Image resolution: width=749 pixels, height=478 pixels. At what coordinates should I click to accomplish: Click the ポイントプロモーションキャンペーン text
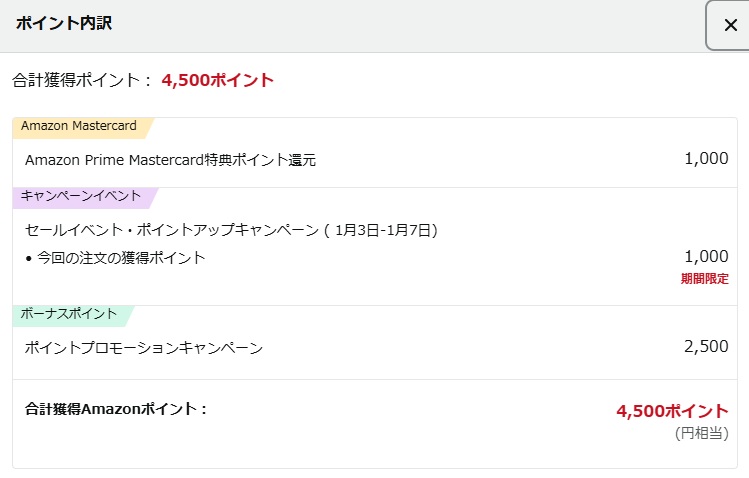(144, 348)
